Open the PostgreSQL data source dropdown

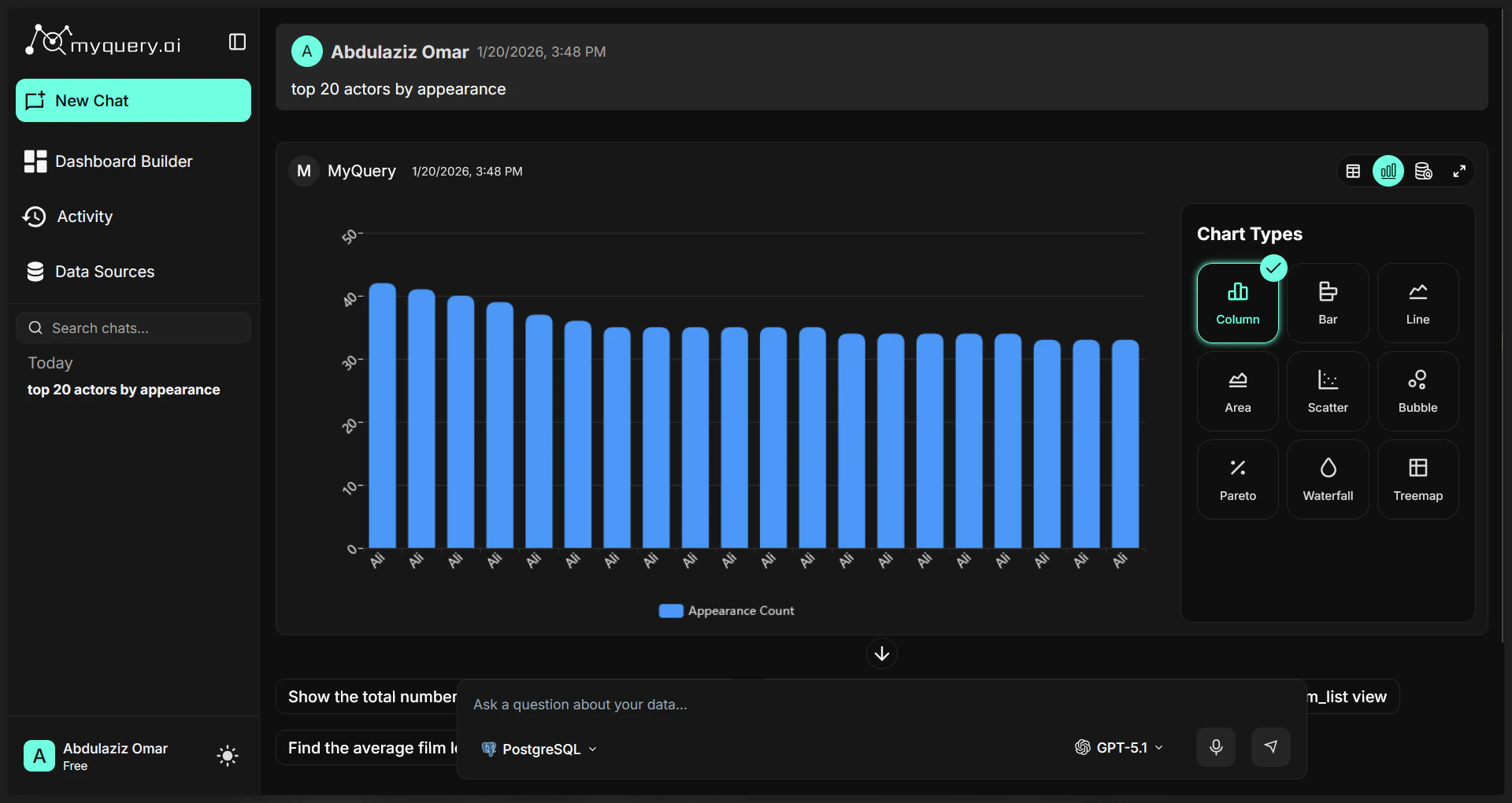pos(539,749)
